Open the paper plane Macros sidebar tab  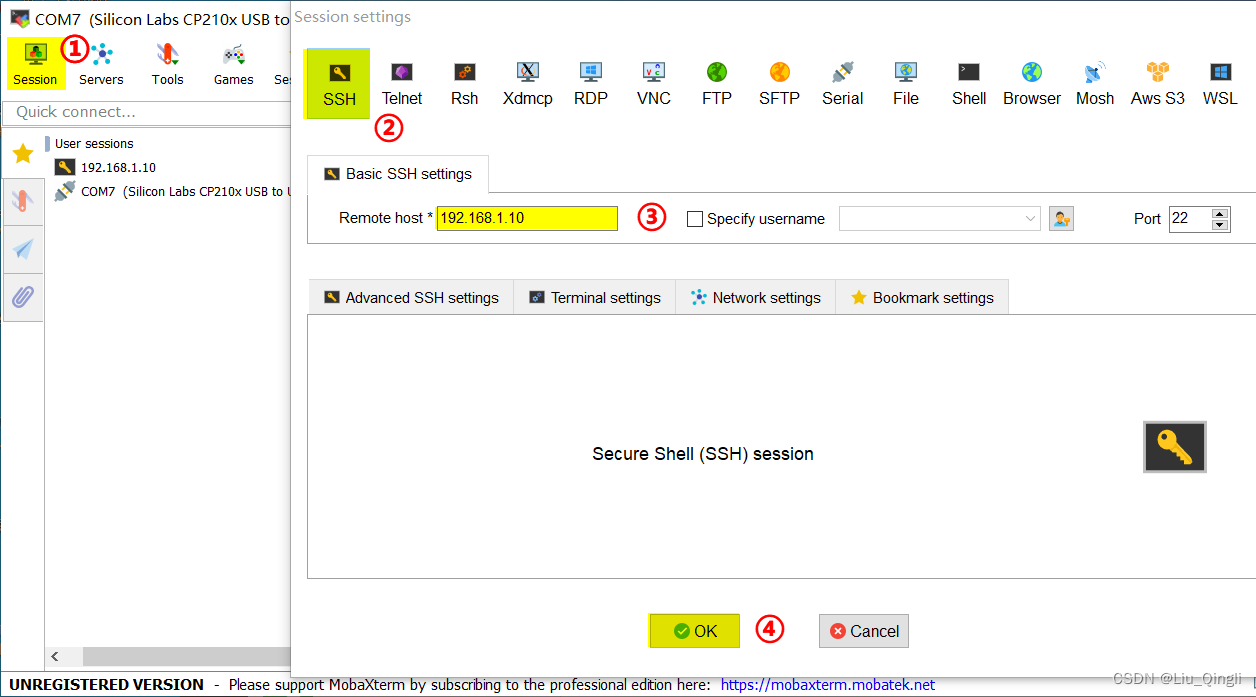tap(22, 248)
